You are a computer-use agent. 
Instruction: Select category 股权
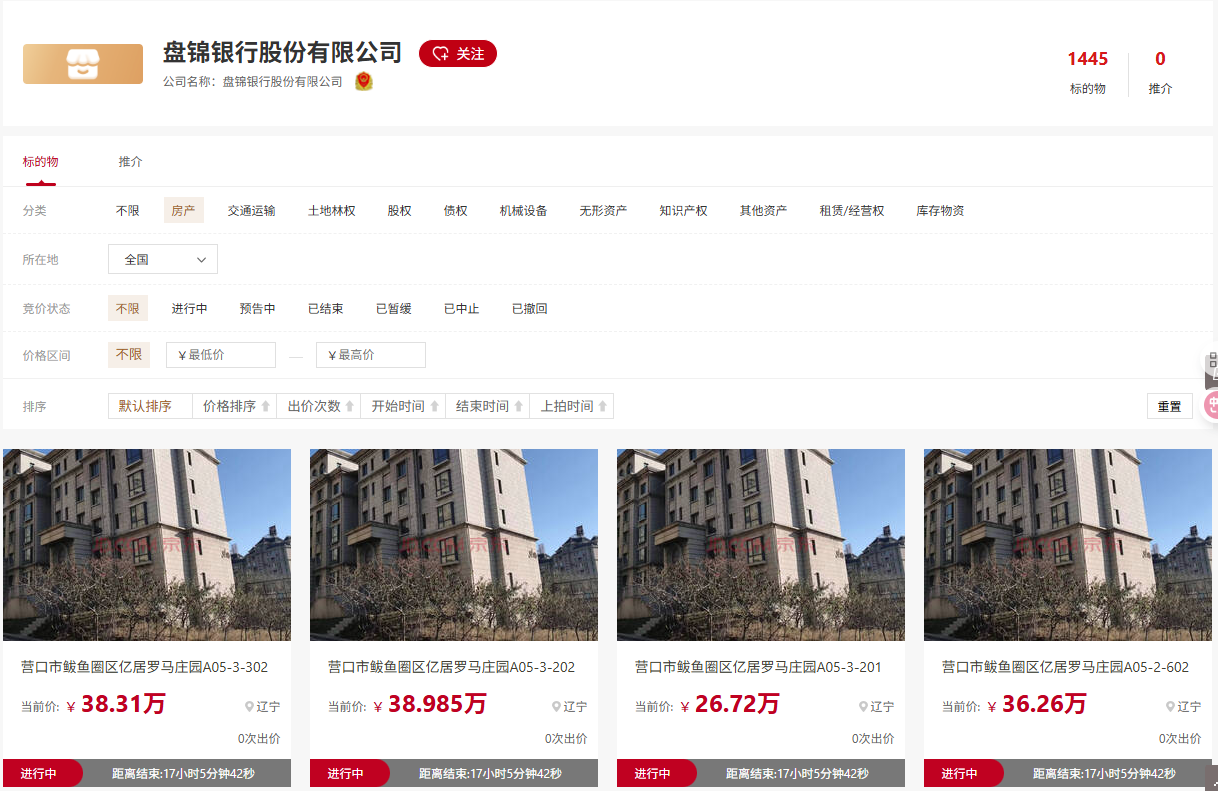[400, 211]
